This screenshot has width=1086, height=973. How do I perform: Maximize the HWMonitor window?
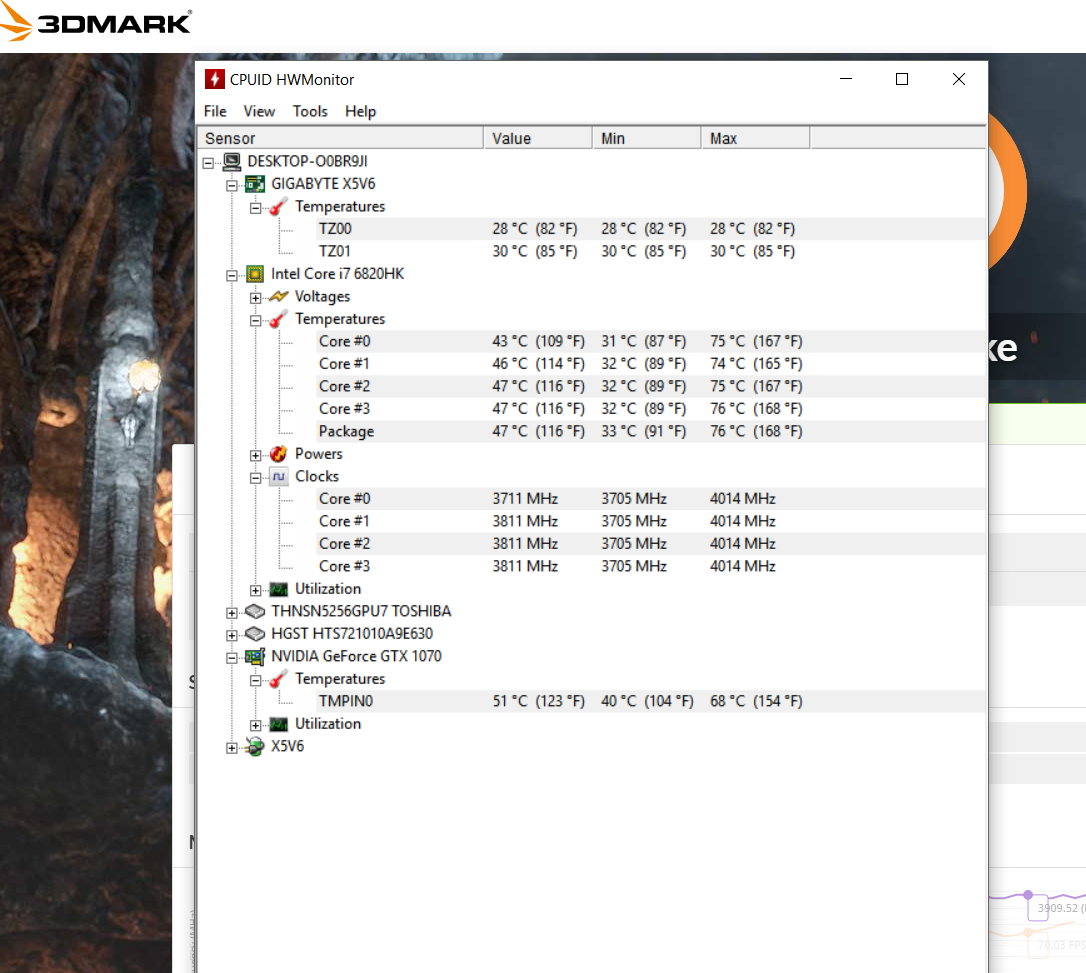(x=902, y=79)
